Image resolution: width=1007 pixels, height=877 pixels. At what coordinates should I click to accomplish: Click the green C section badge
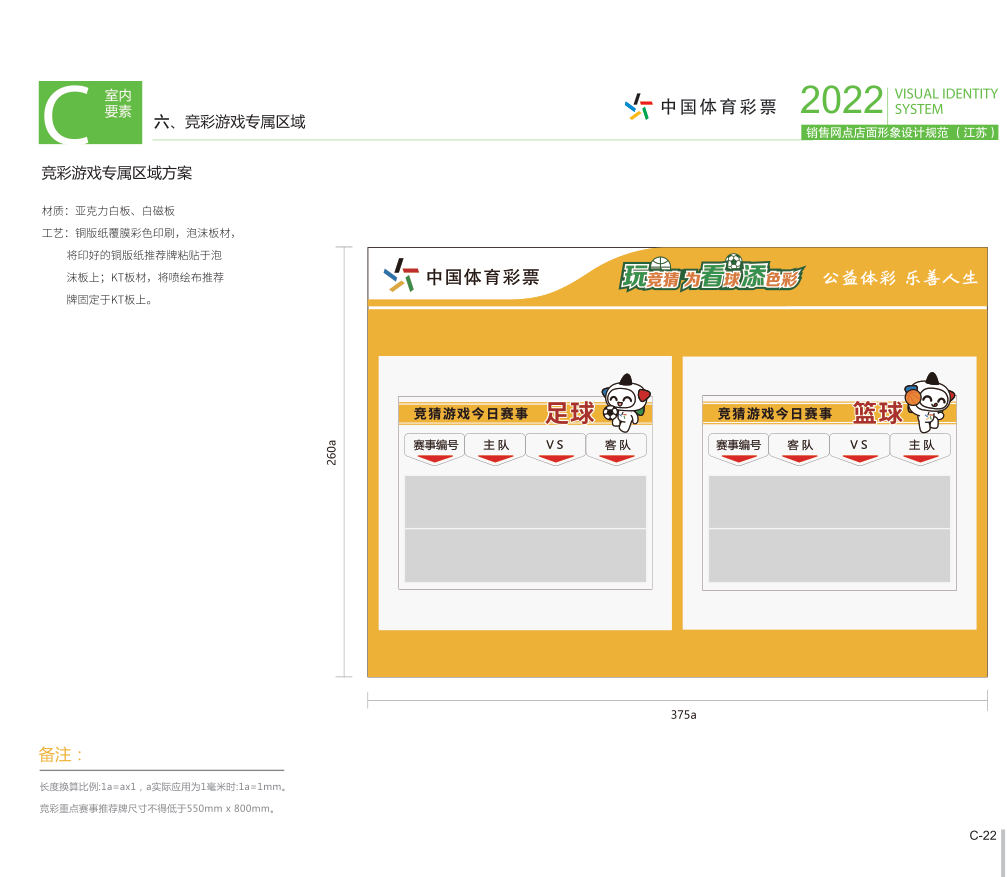click(90, 112)
